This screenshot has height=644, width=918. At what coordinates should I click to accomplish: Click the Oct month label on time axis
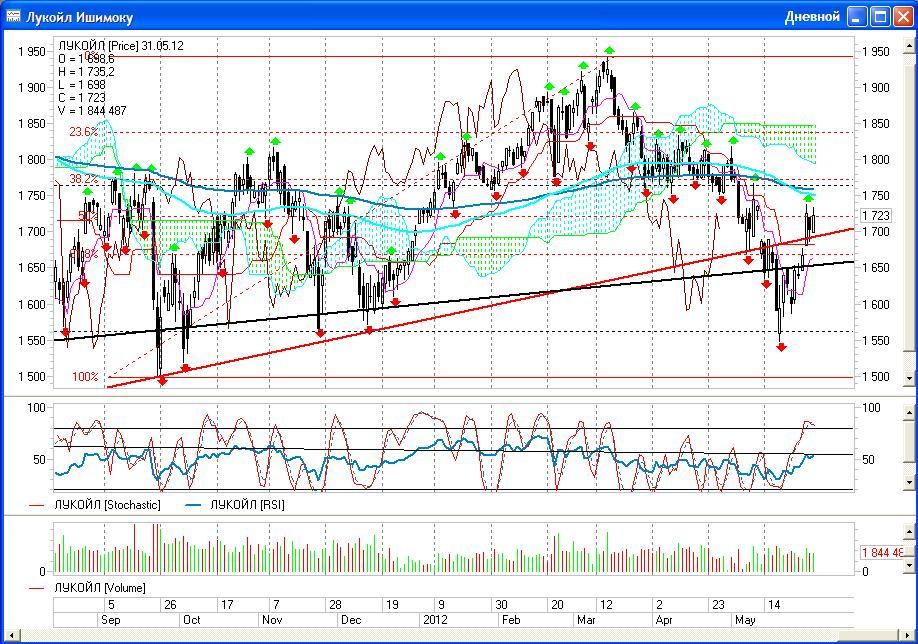point(191,619)
